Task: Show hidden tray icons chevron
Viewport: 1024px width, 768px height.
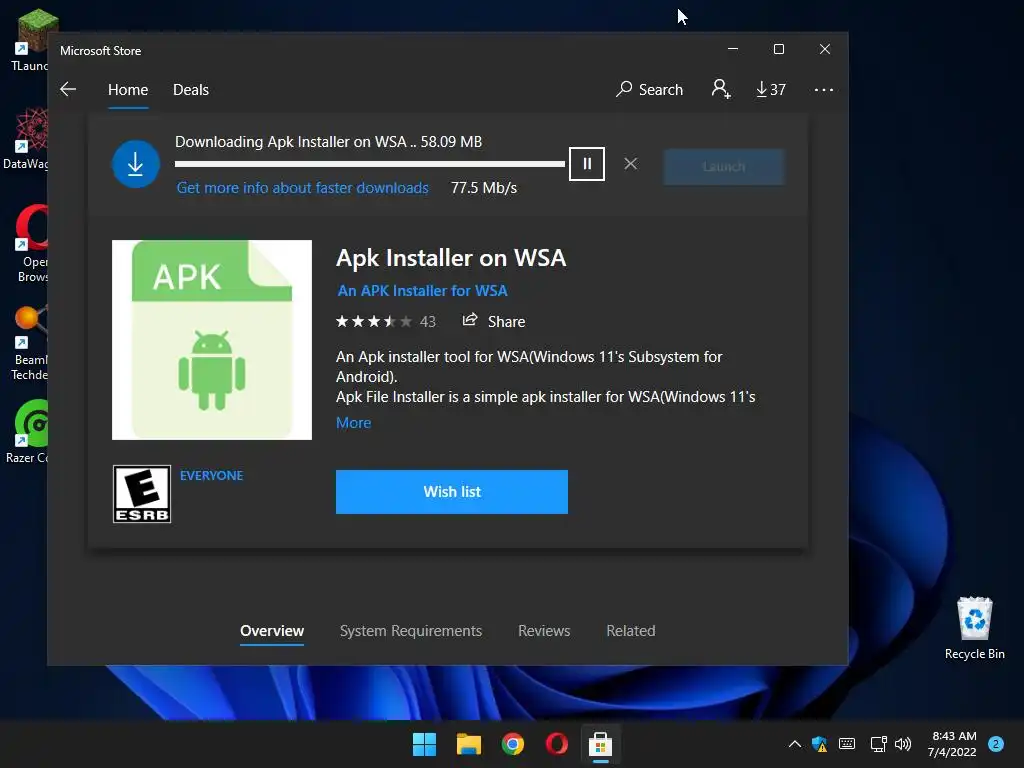Action: [794, 744]
